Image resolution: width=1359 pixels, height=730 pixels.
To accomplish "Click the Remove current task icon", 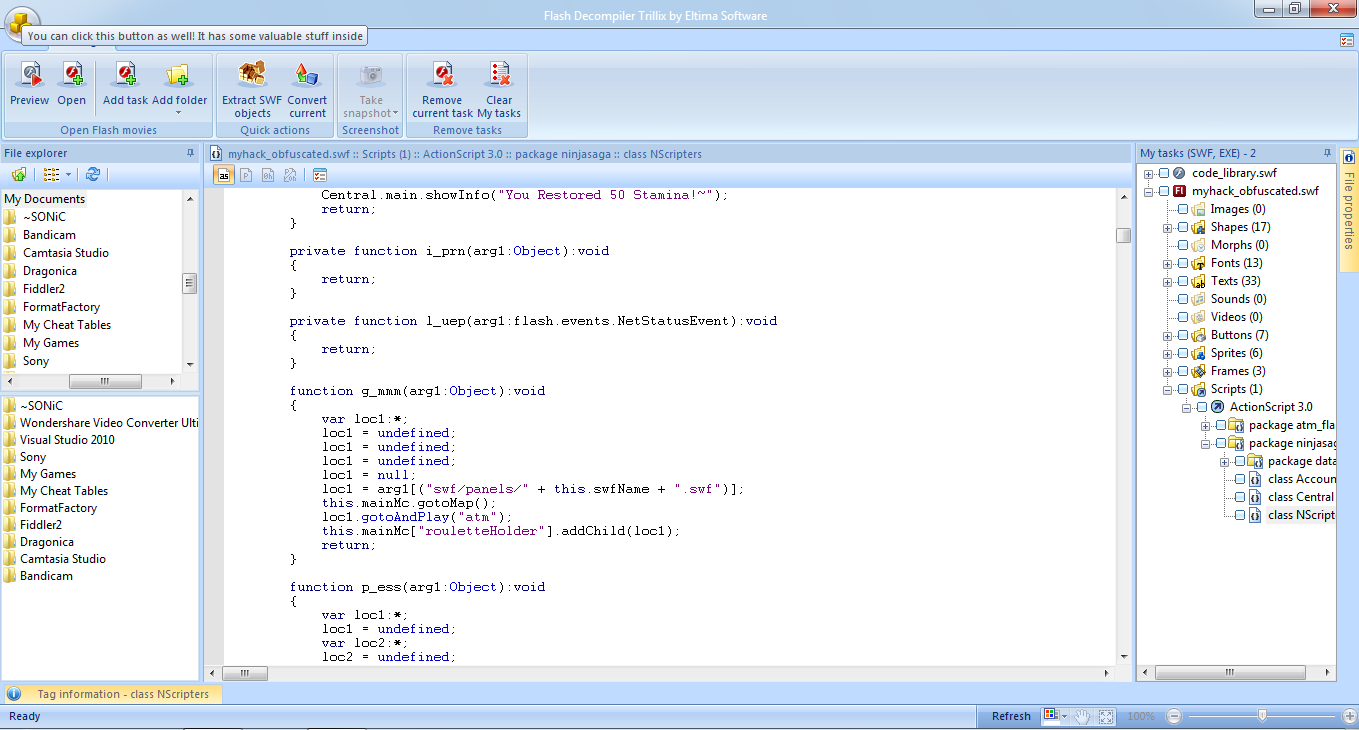I will pos(442,74).
